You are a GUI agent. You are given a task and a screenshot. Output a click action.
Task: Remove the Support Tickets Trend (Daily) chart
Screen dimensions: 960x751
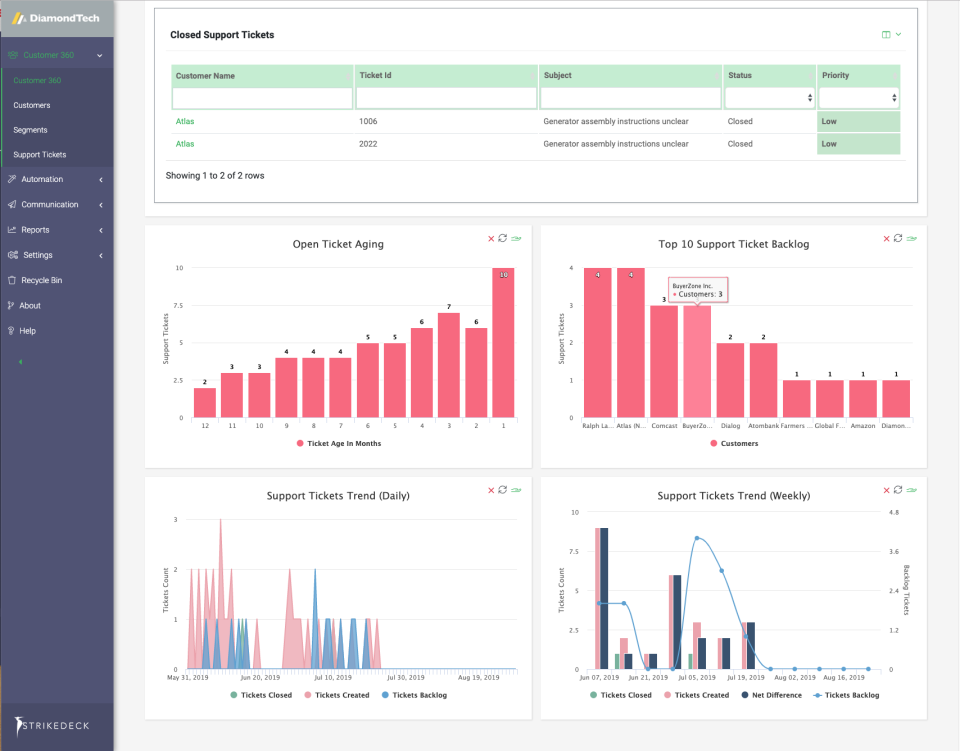click(491, 490)
